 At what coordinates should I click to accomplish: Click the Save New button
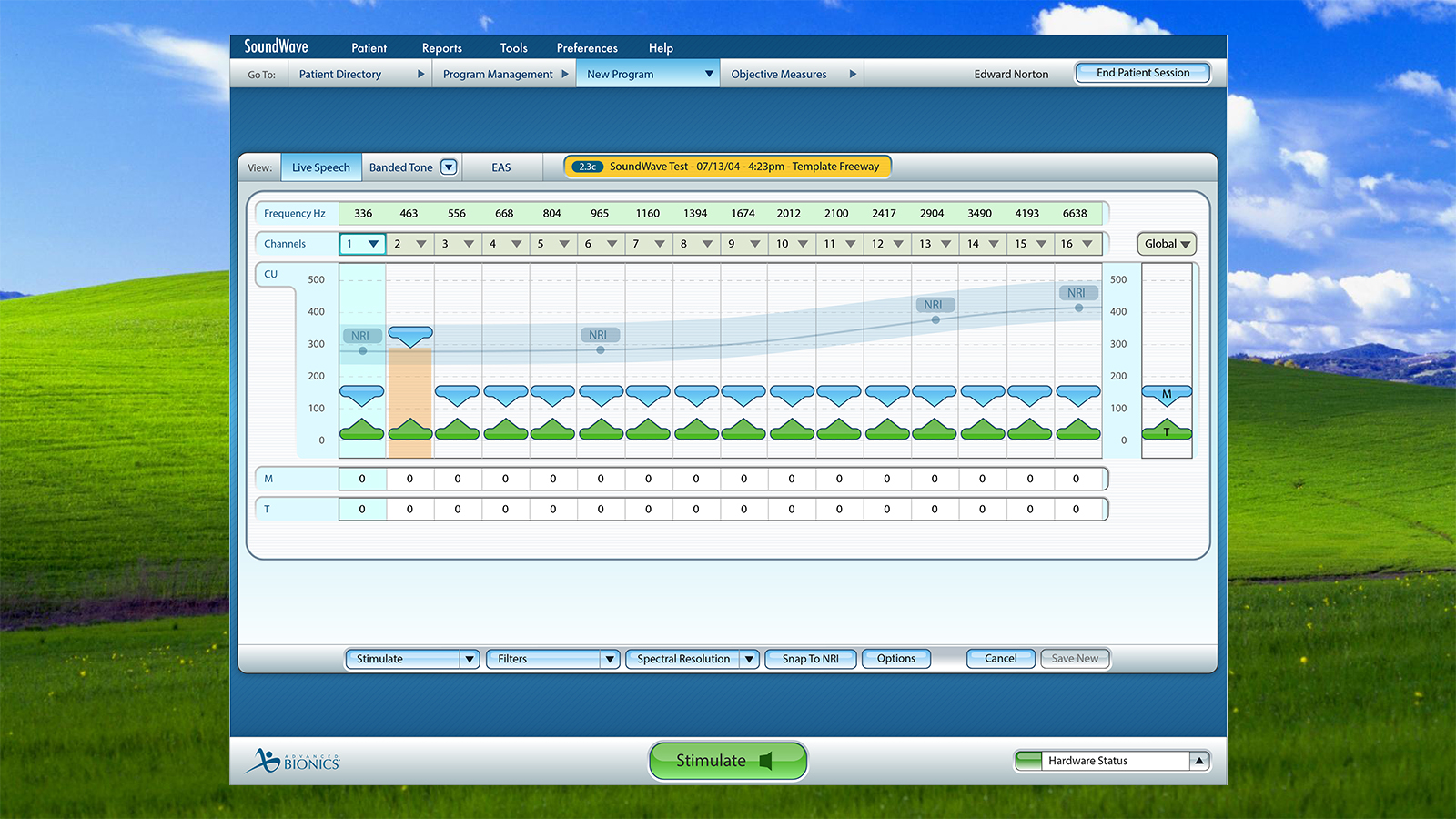tap(1075, 658)
